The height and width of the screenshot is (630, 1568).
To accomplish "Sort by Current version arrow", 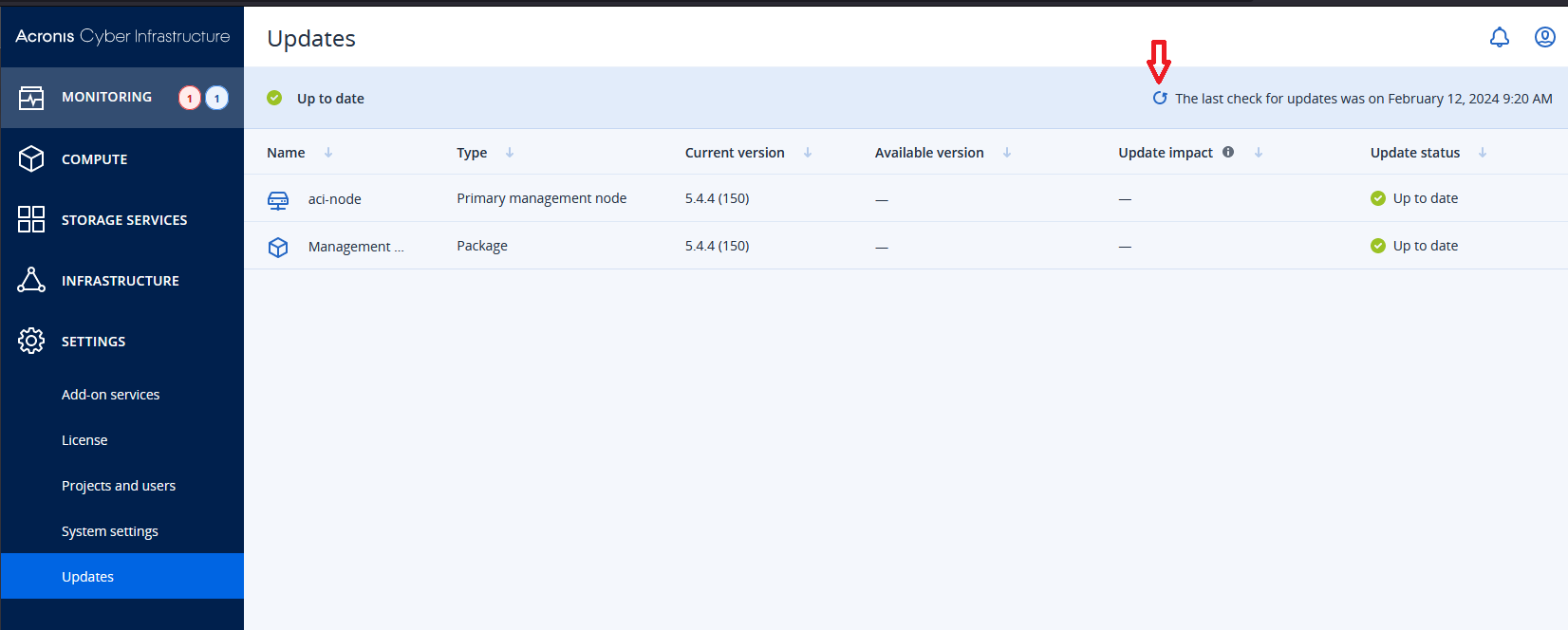I will pos(808,153).
